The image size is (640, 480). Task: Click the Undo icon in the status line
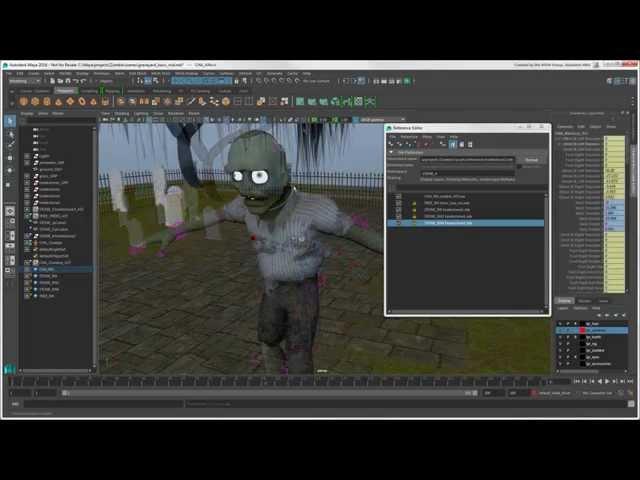click(x=76, y=81)
